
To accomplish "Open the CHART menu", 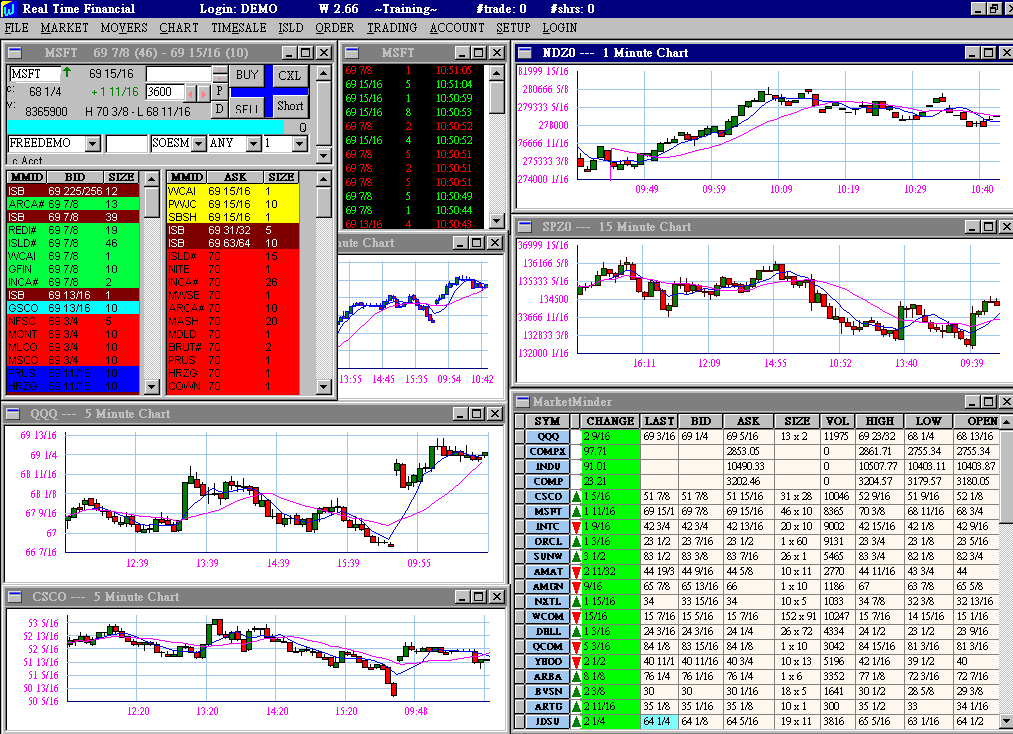I will [x=179, y=28].
